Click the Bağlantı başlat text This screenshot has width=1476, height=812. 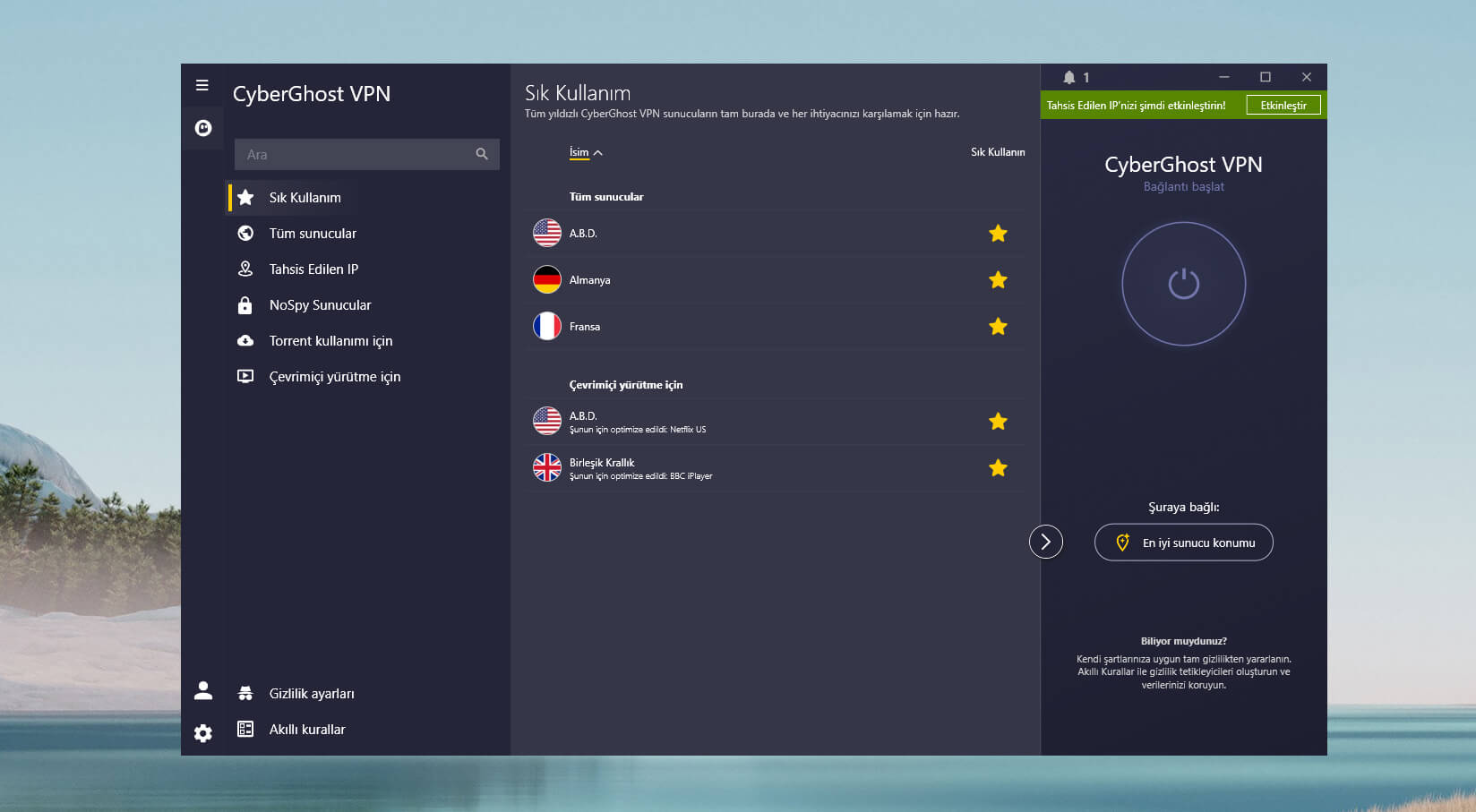pyautogui.click(x=1183, y=187)
